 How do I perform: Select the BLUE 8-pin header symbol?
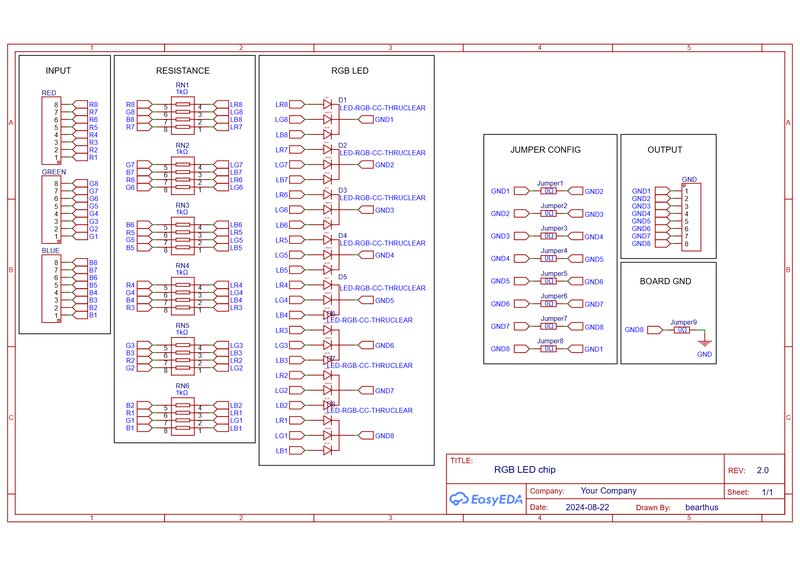click(51, 289)
